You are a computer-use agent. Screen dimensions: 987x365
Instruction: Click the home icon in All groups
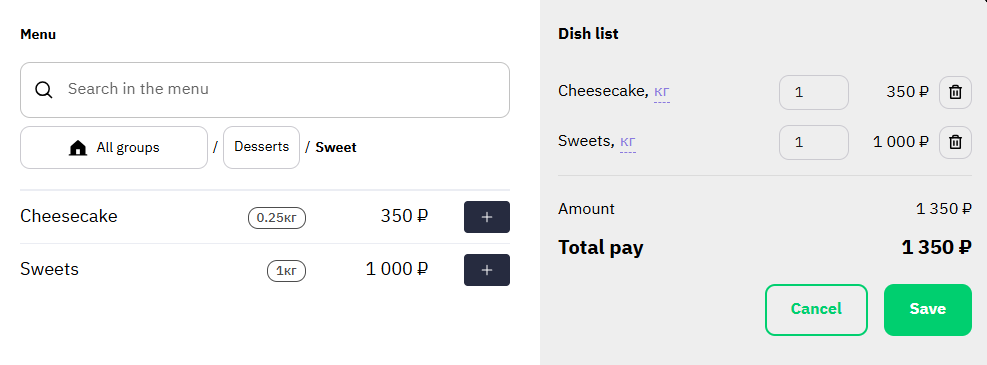[x=77, y=148]
